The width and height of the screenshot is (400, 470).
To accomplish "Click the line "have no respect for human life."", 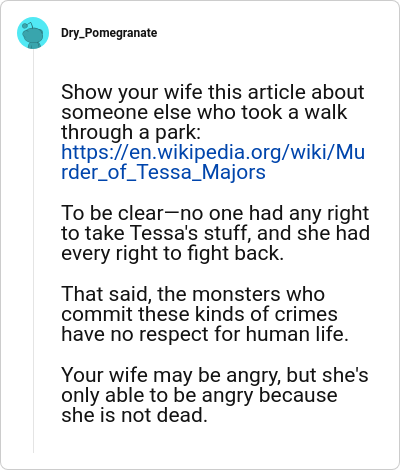I will [x=205, y=334].
